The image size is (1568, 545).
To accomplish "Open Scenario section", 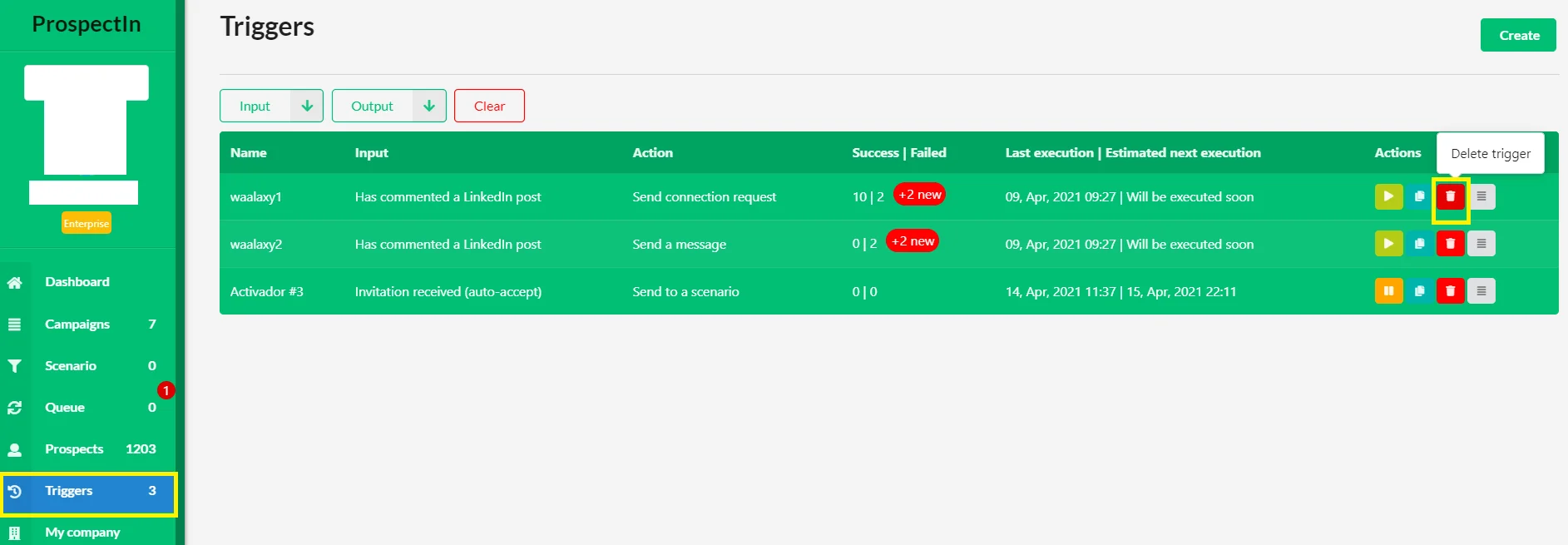I will tap(71, 366).
